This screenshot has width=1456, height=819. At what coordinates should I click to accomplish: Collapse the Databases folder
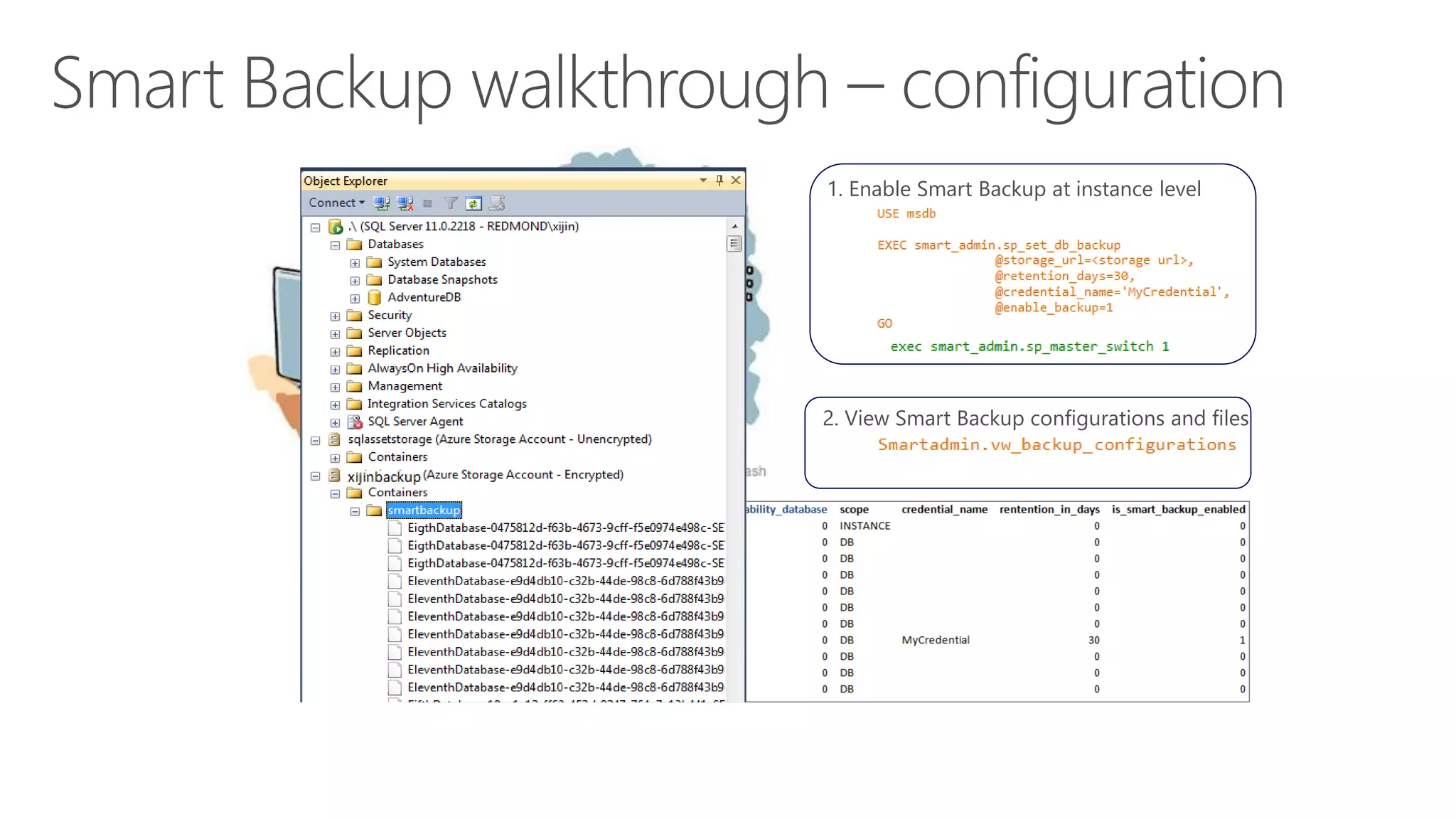(x=335, y=245)
